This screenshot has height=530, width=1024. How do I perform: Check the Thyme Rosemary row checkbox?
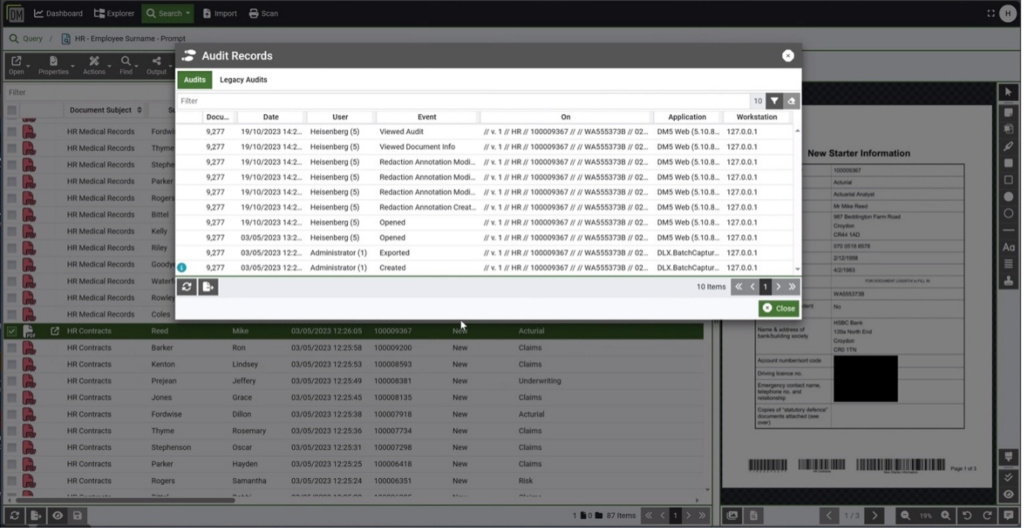(12, 431)
